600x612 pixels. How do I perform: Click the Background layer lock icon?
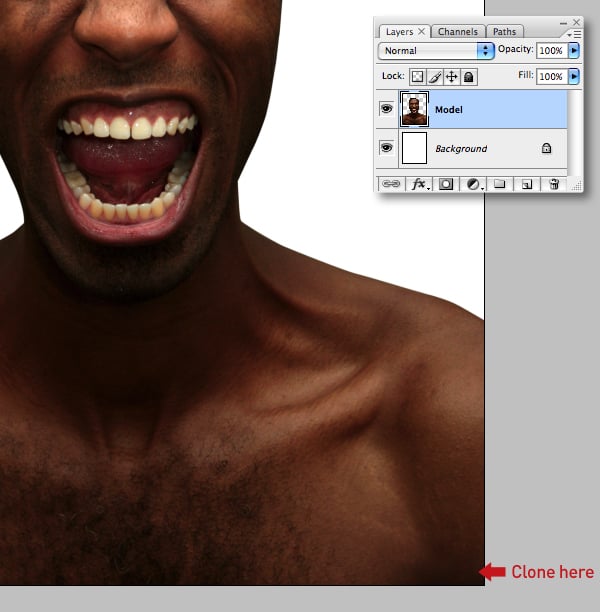[546, 148]
